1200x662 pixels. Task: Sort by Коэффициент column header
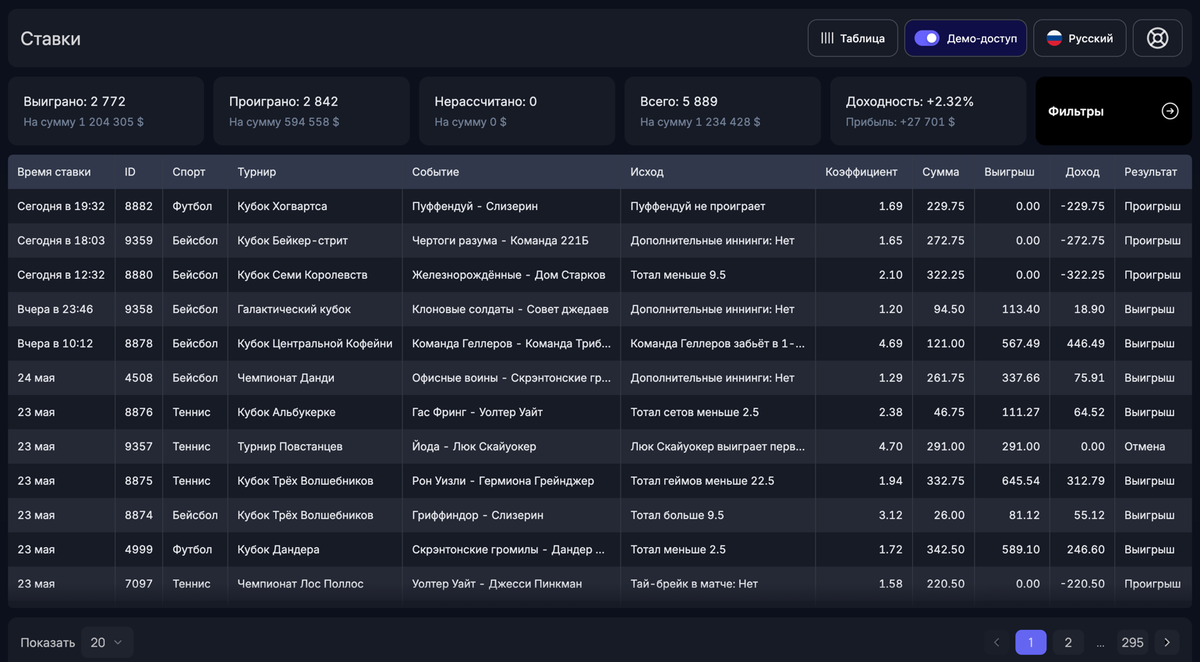[861, 172]
